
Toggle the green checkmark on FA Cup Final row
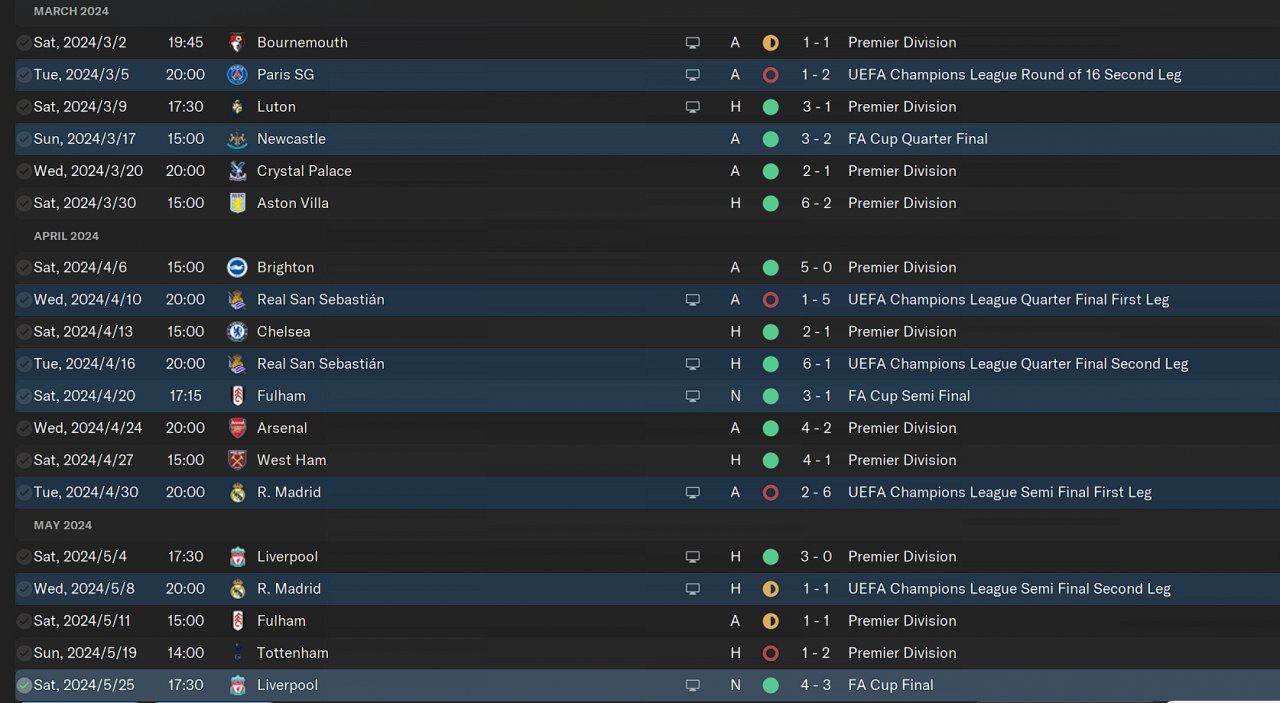tap(24, 685)
